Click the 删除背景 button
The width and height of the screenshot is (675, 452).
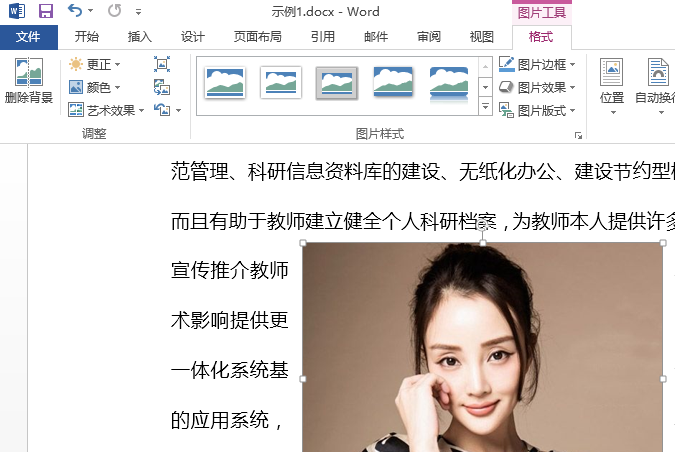tap(29, 81)
